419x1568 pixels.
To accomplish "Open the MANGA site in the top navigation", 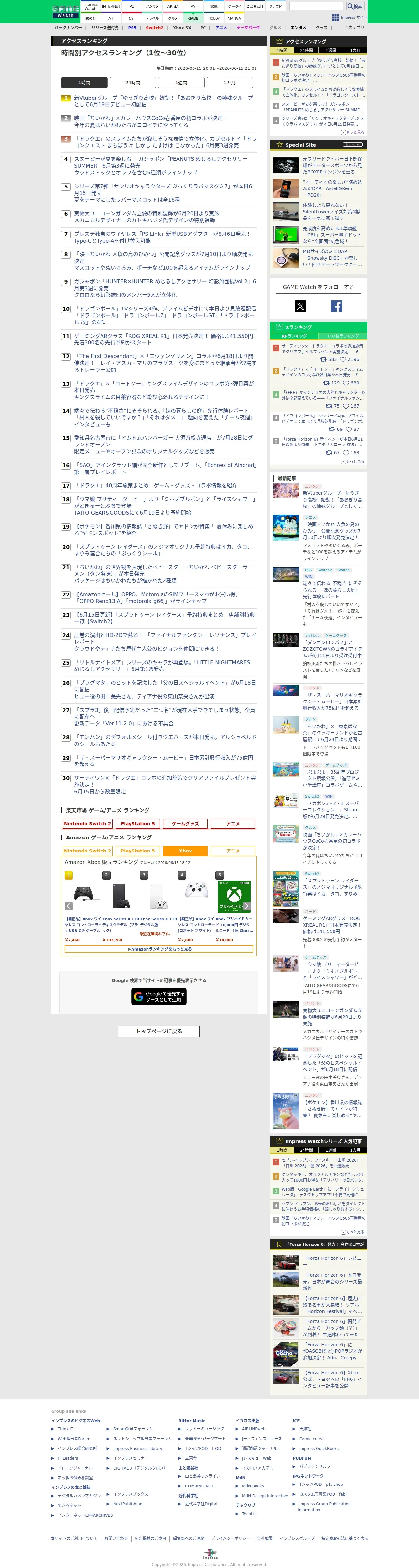I will point(235,18).
